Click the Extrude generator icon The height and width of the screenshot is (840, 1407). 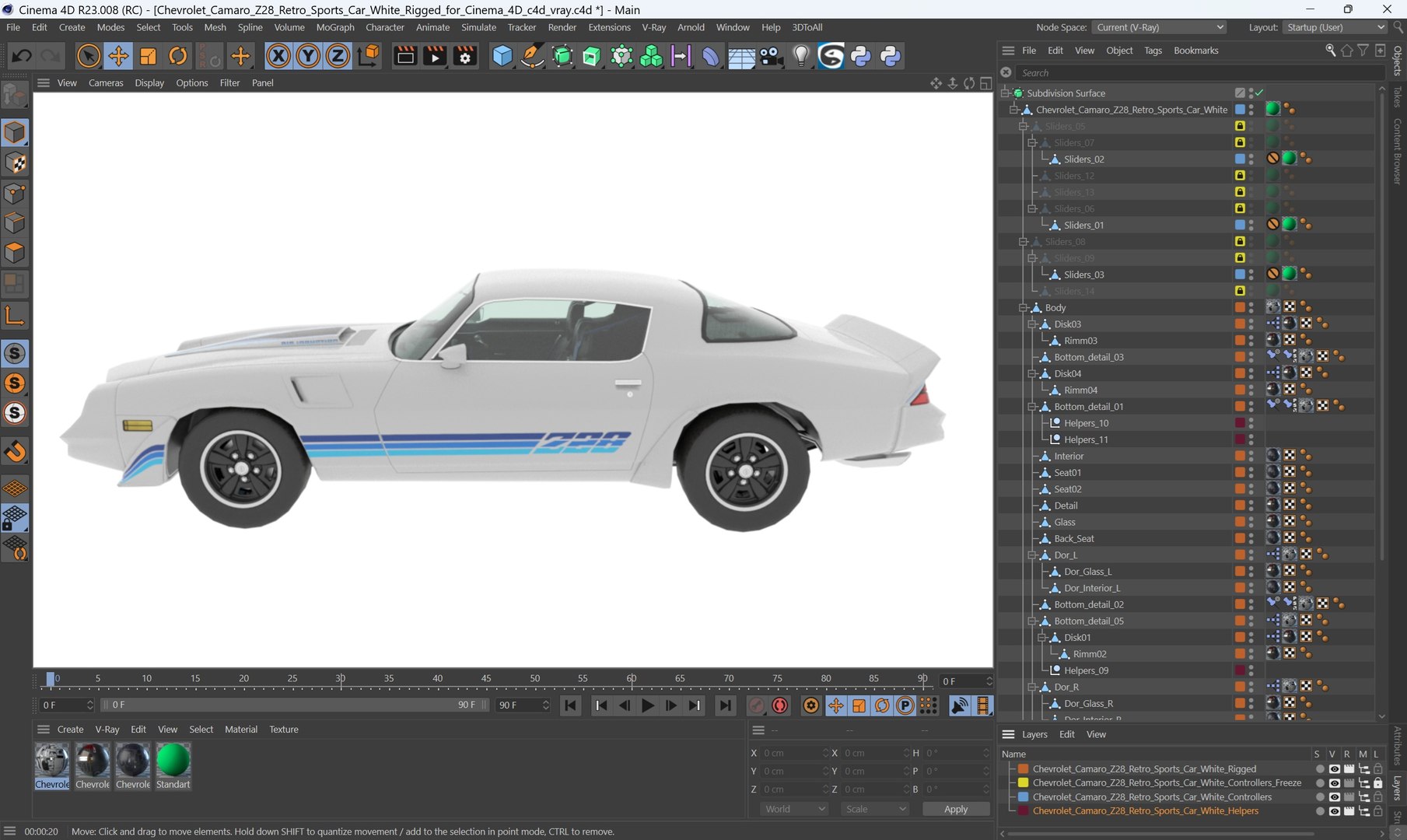click(592, 56)
